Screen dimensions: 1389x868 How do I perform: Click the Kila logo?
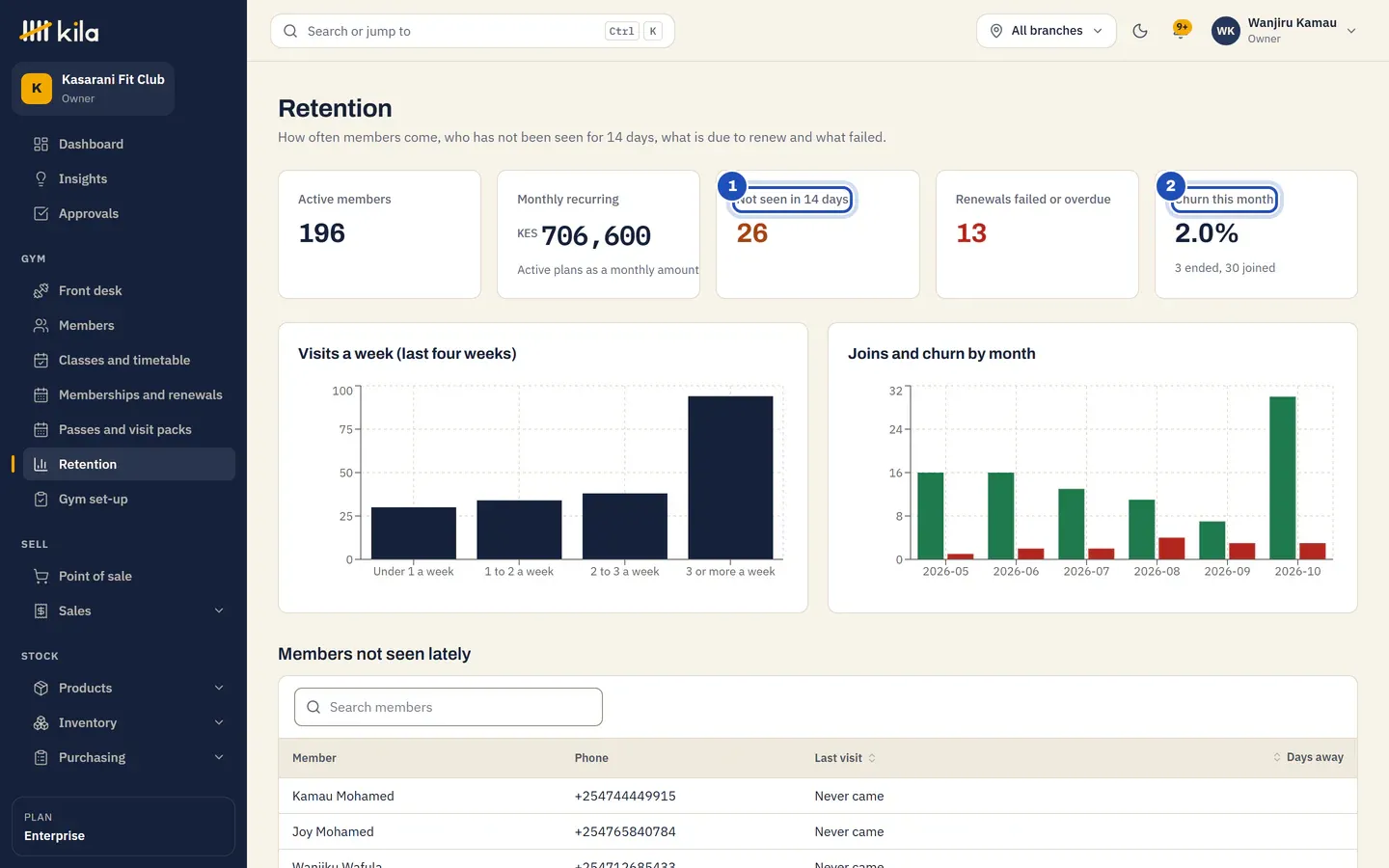click(59, 32)
